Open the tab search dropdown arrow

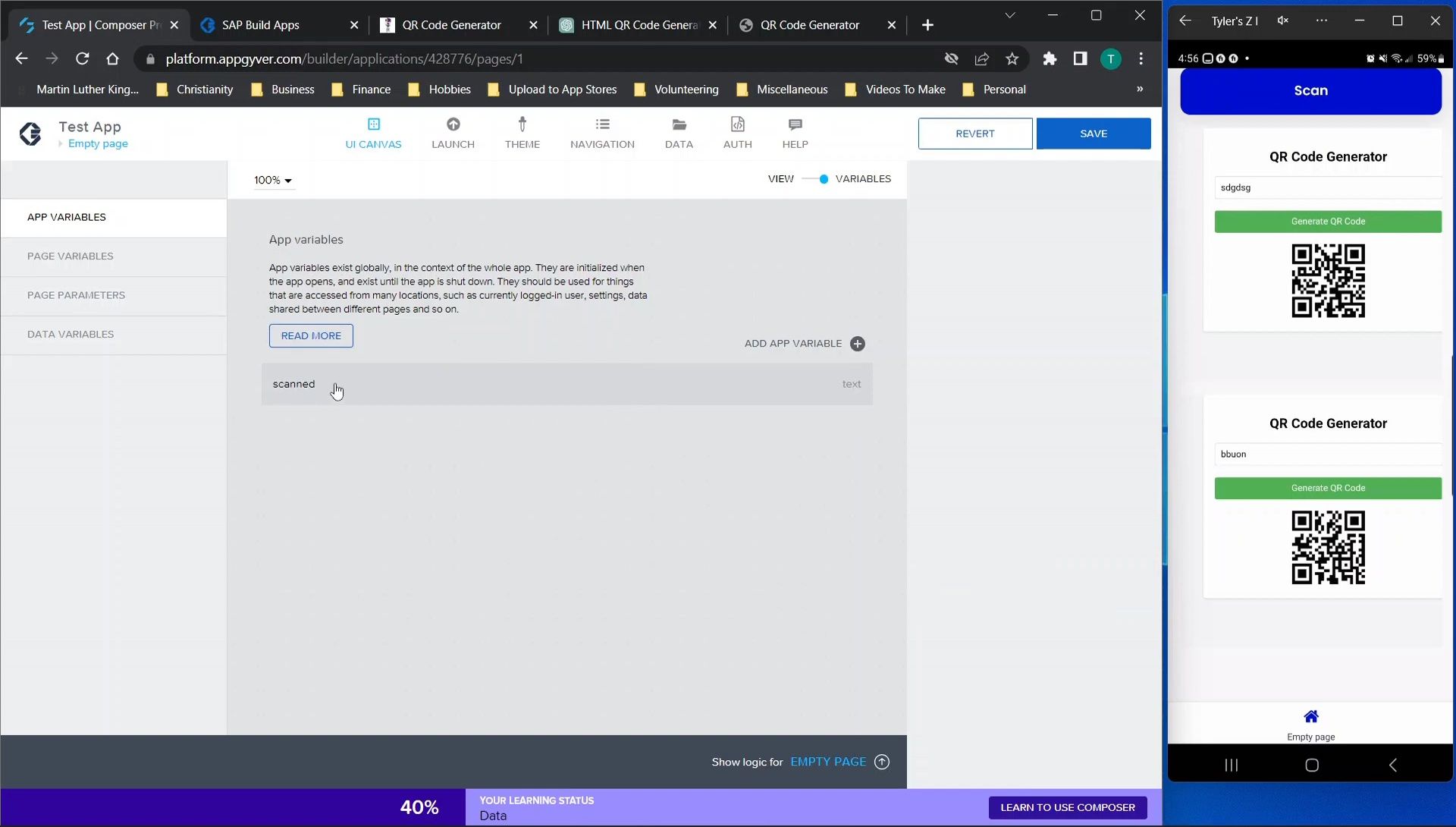[x=1009, y=15]
